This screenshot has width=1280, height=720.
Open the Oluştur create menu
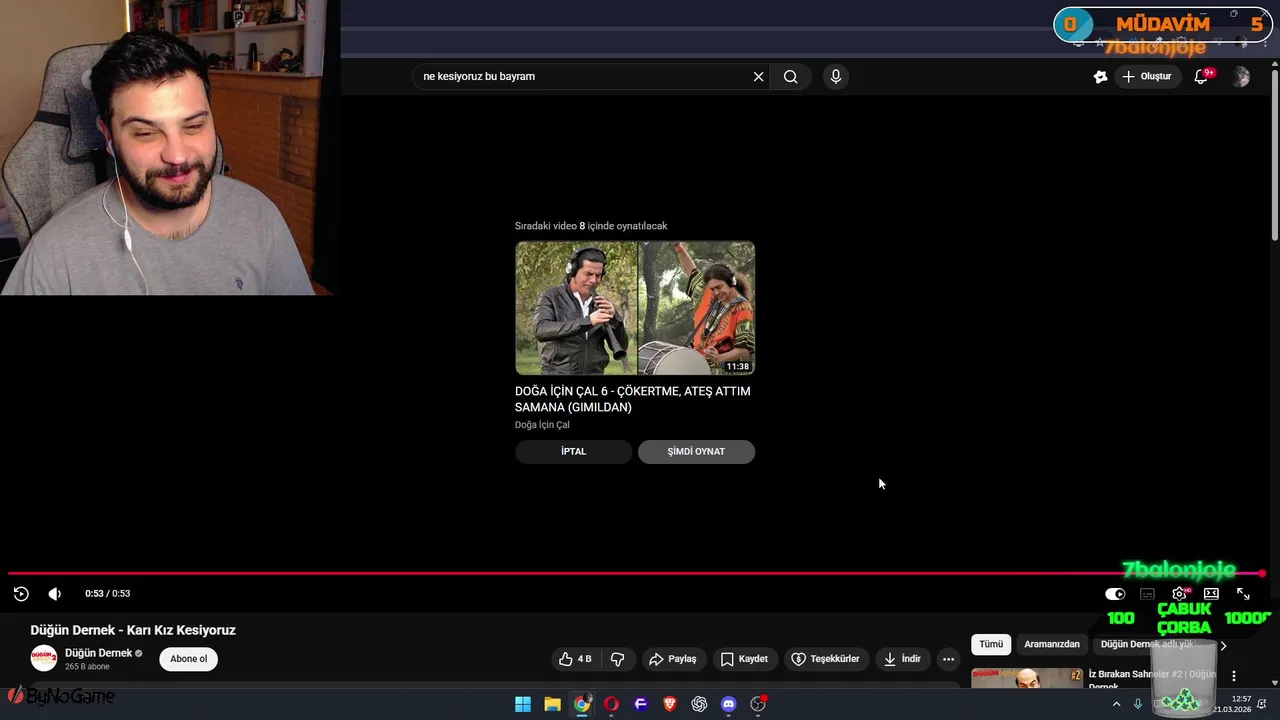pos(1146,76)
